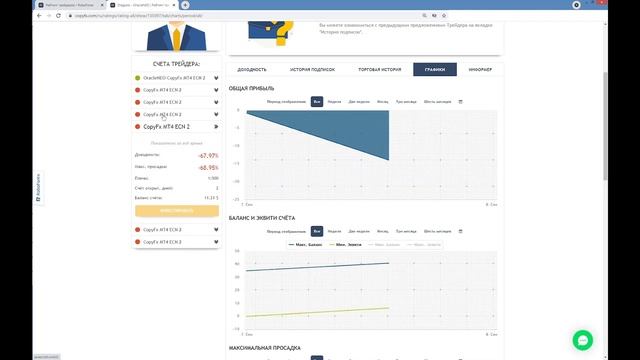Switch to the Торговая история tab
The image size is (640, 360).
tap(380, 70)
